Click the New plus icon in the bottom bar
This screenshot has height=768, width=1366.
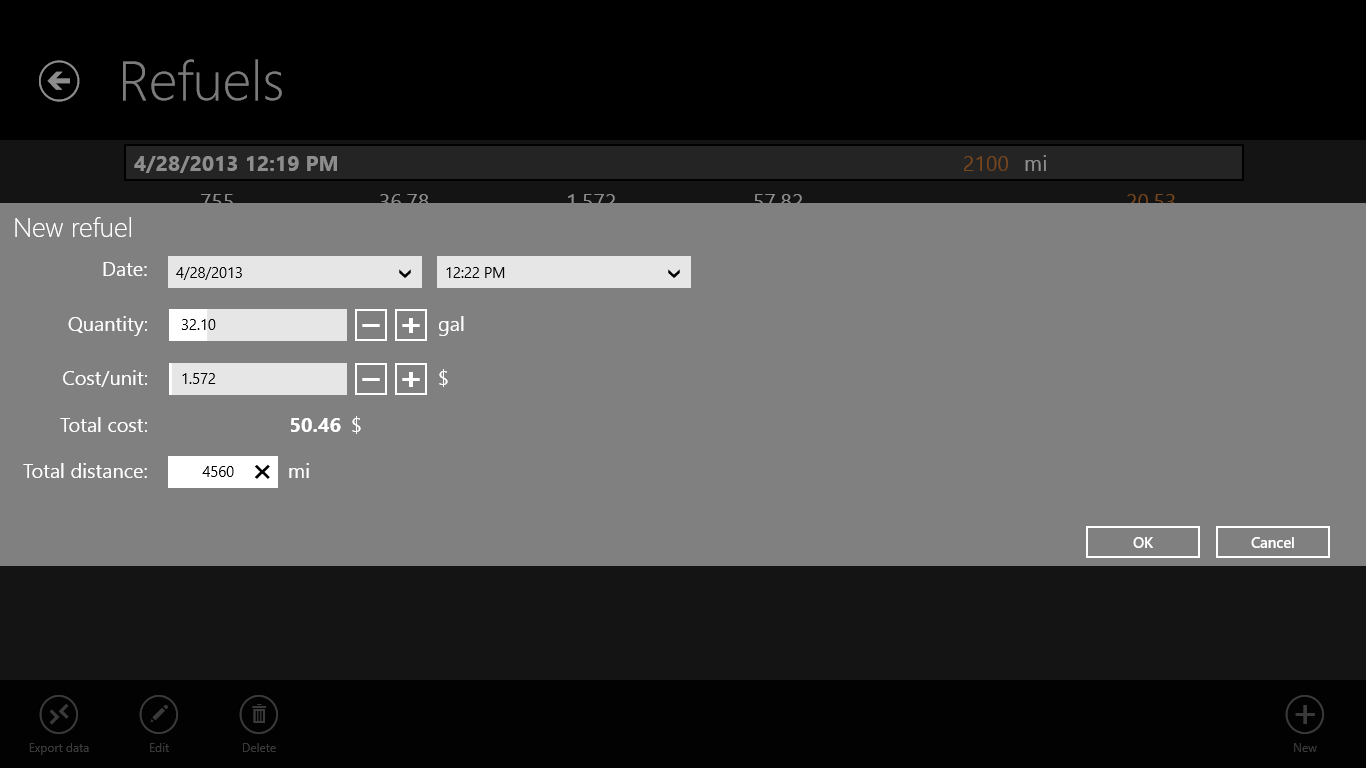pyautogui.click(x=1305, y=714)
